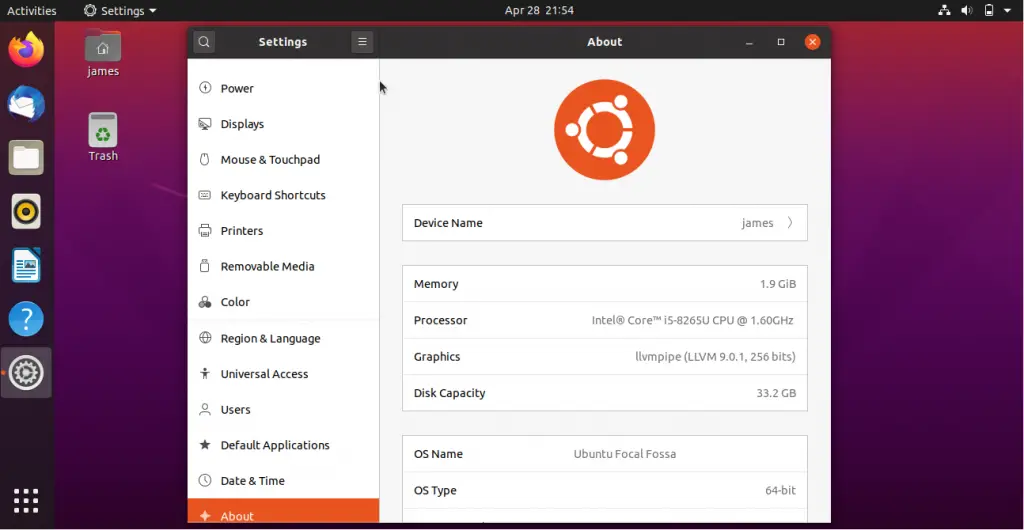
Task: Click the Settings gear in dock
Action: [x=26, y=373]
